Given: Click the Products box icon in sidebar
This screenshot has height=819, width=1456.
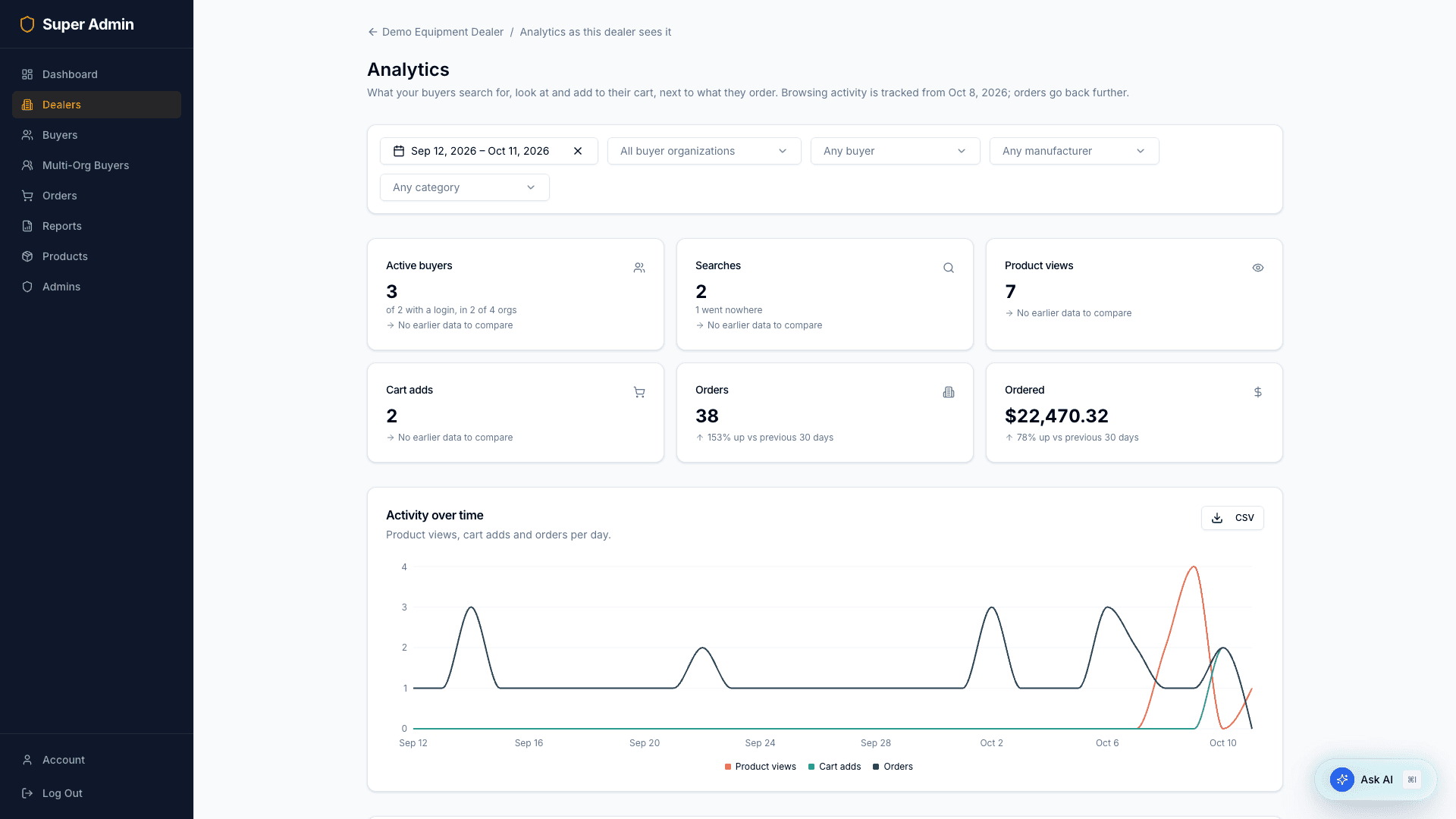Looking at the screenshot, I should [x=27, y=256].
